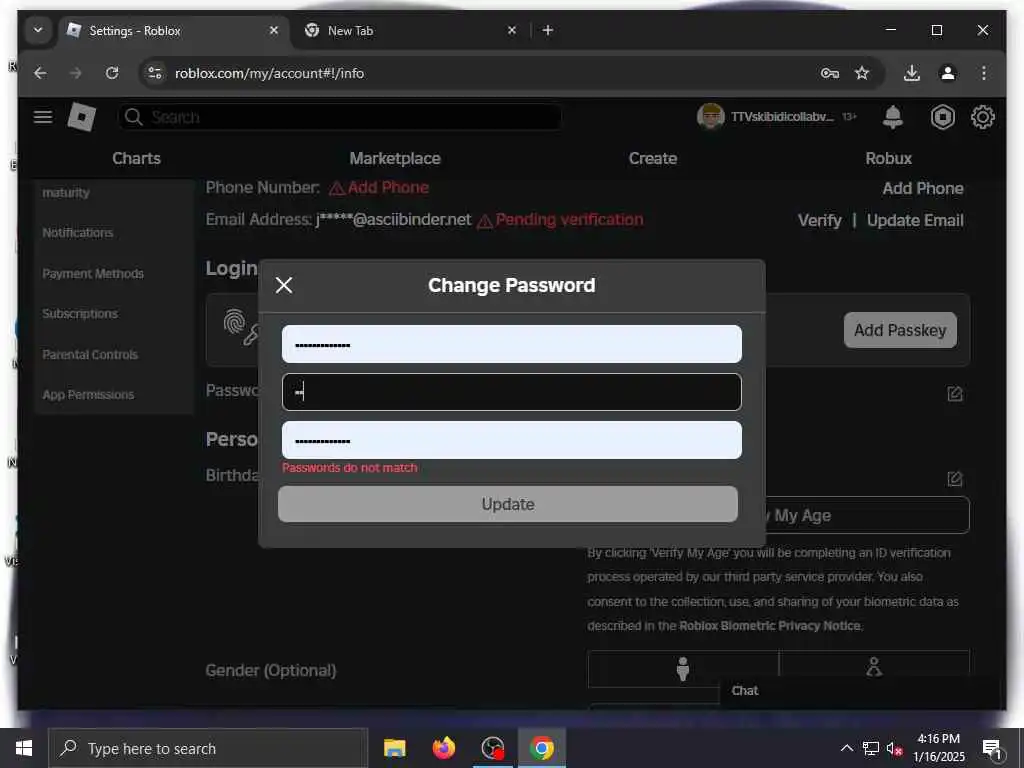Select the male gender icon

(x=683, y=669)
